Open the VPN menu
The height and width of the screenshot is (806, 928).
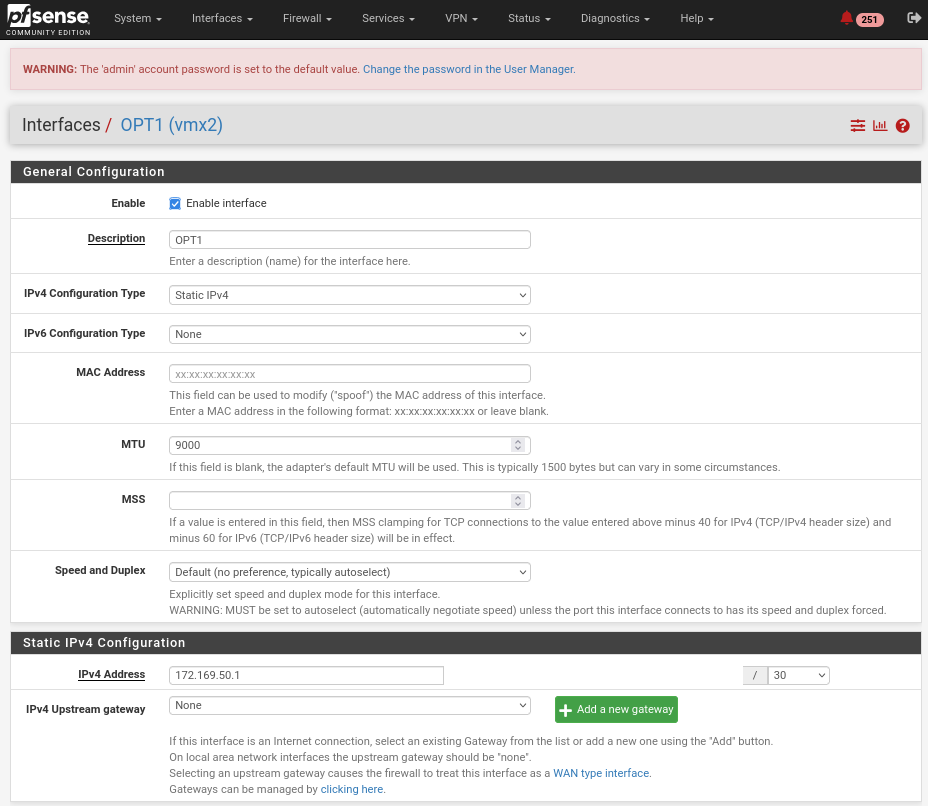point(461,18)
